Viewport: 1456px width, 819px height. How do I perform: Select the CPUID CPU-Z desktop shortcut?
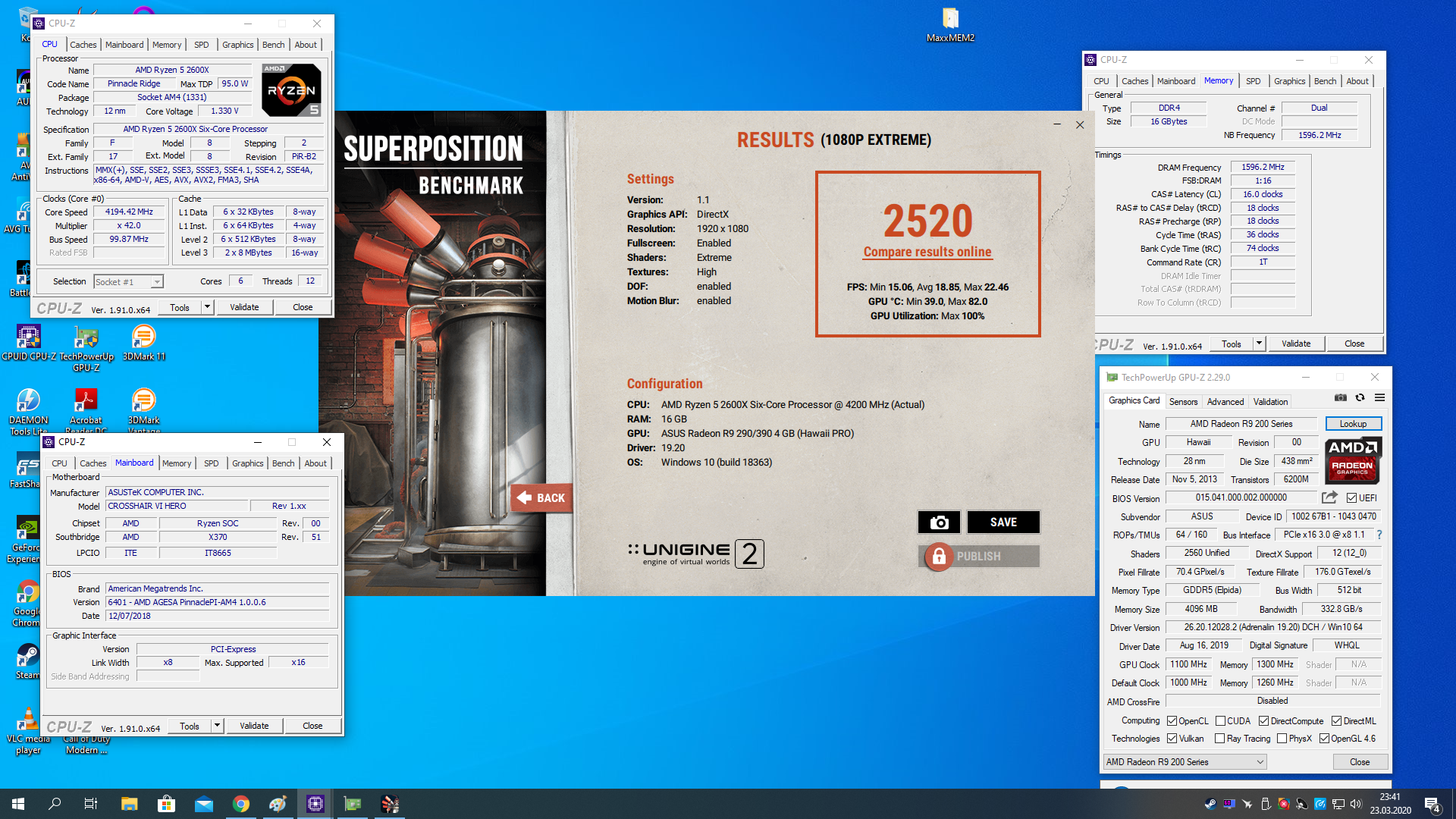(29, 343)
